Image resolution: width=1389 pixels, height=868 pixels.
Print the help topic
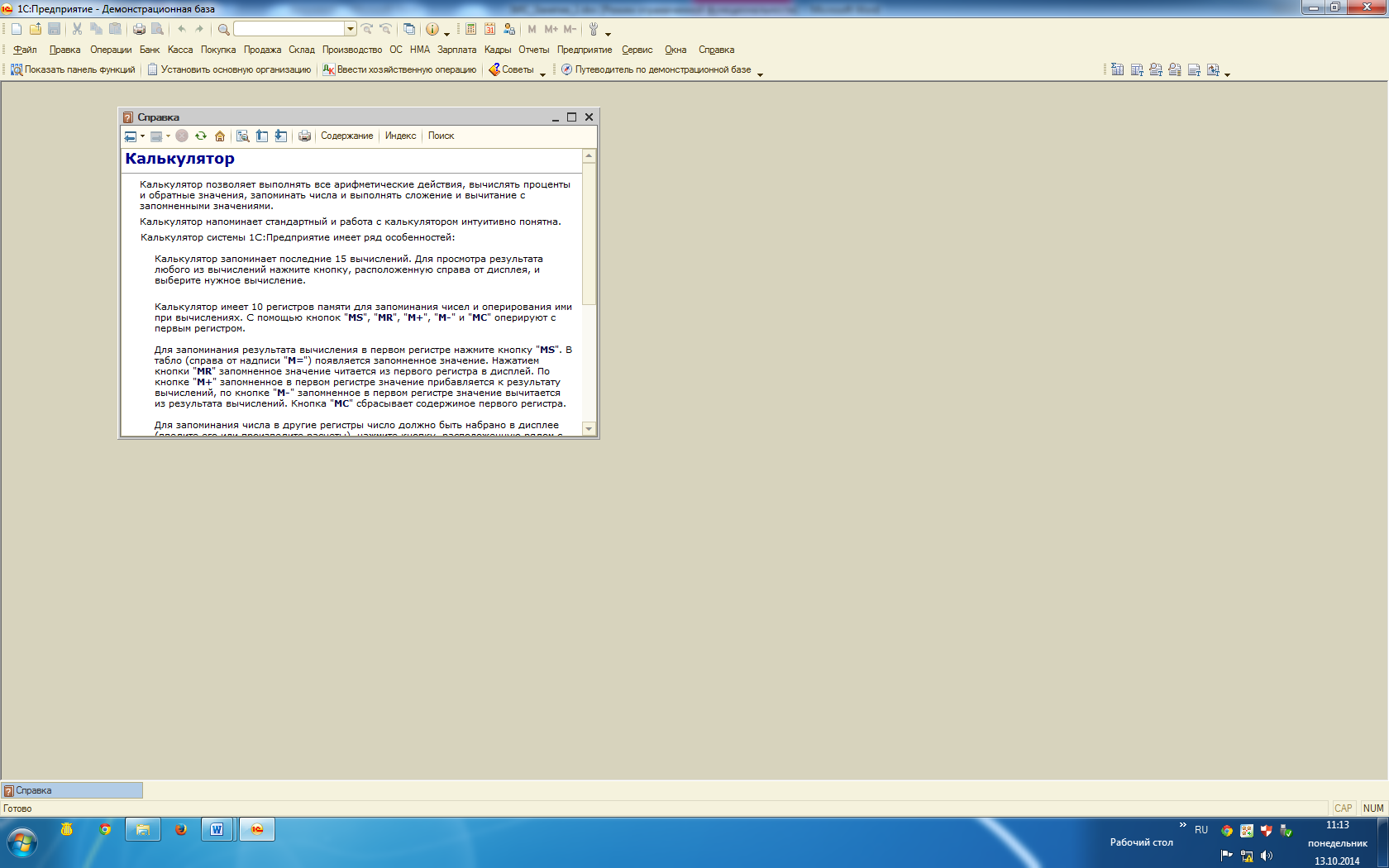[304, 136]
